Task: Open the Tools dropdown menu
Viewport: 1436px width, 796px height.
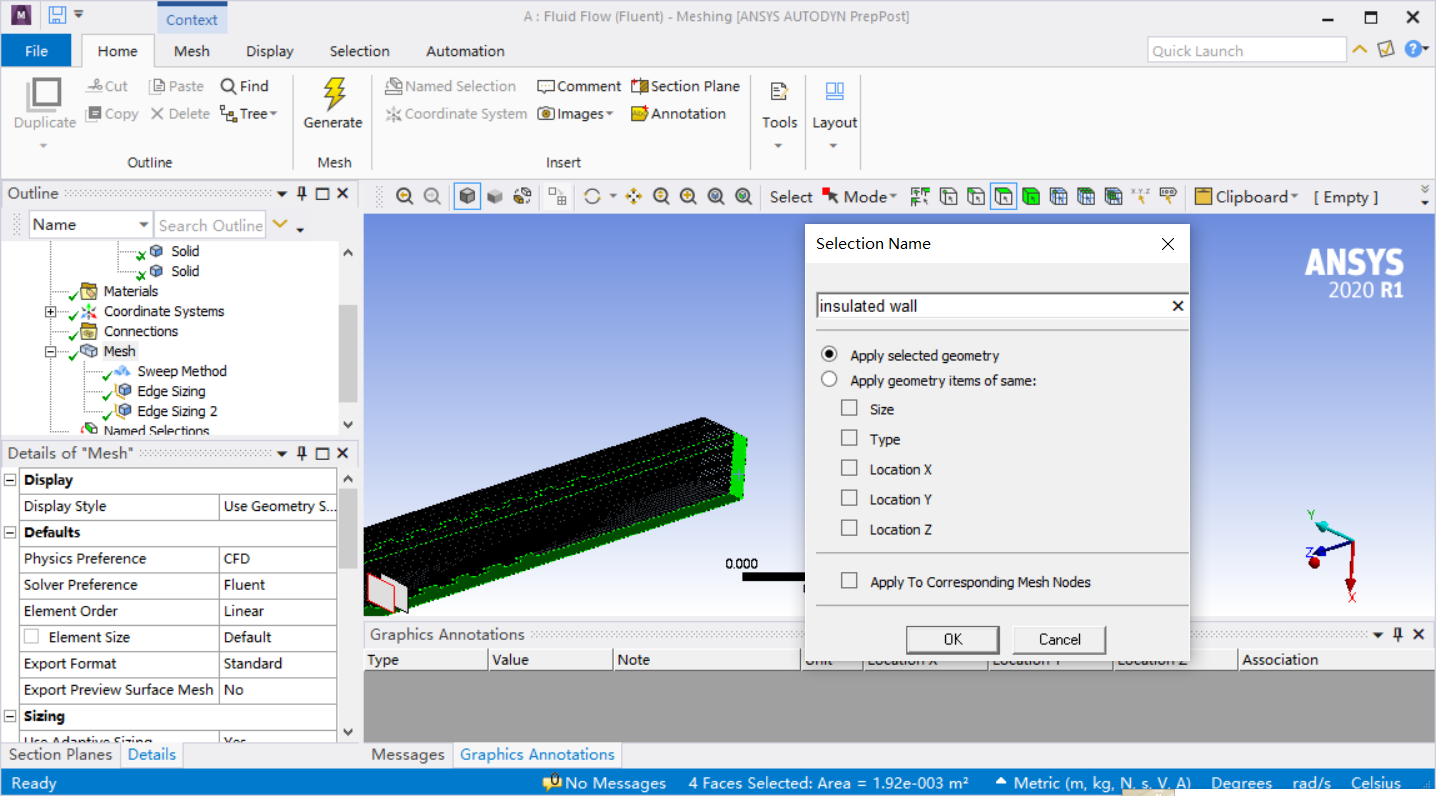Action: tap(779, 146)
